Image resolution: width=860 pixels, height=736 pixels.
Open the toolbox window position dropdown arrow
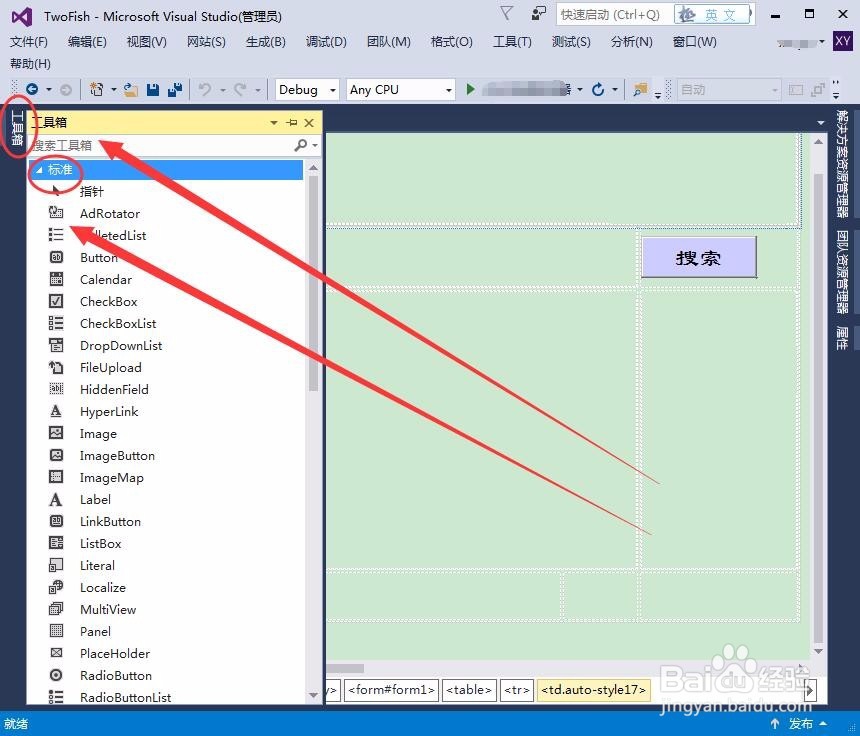tap(274, 123)
